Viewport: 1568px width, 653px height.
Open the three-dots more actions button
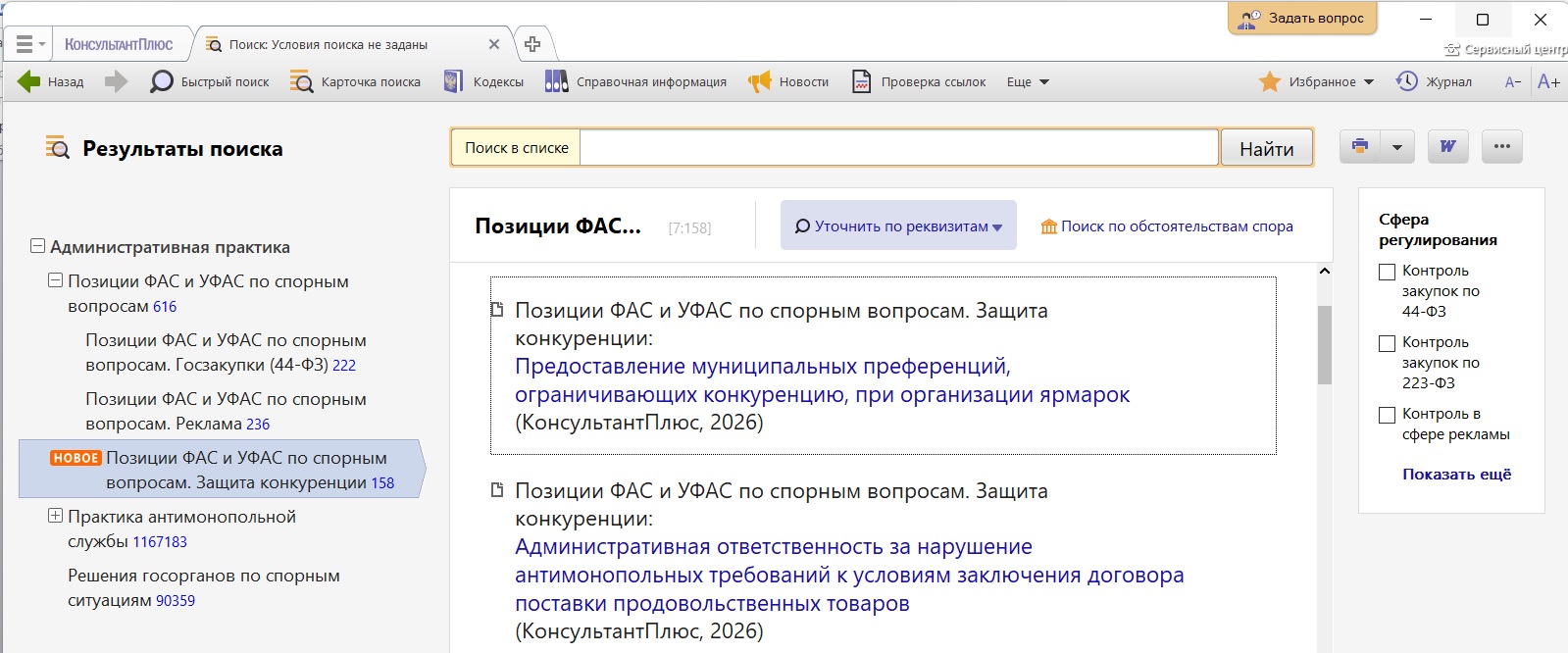coord(1501,146)
